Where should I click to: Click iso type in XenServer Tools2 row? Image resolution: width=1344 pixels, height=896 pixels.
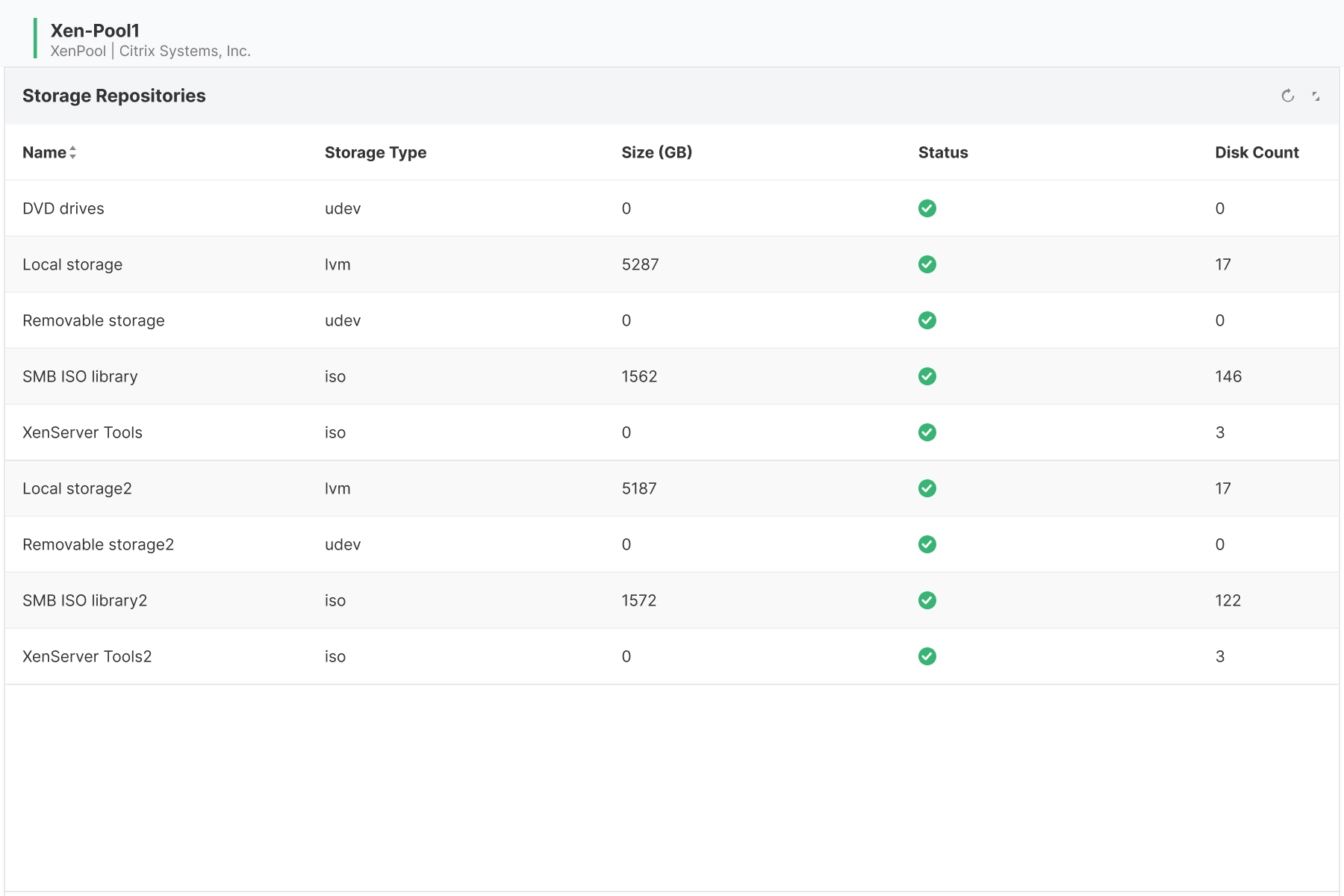point(335,656)
